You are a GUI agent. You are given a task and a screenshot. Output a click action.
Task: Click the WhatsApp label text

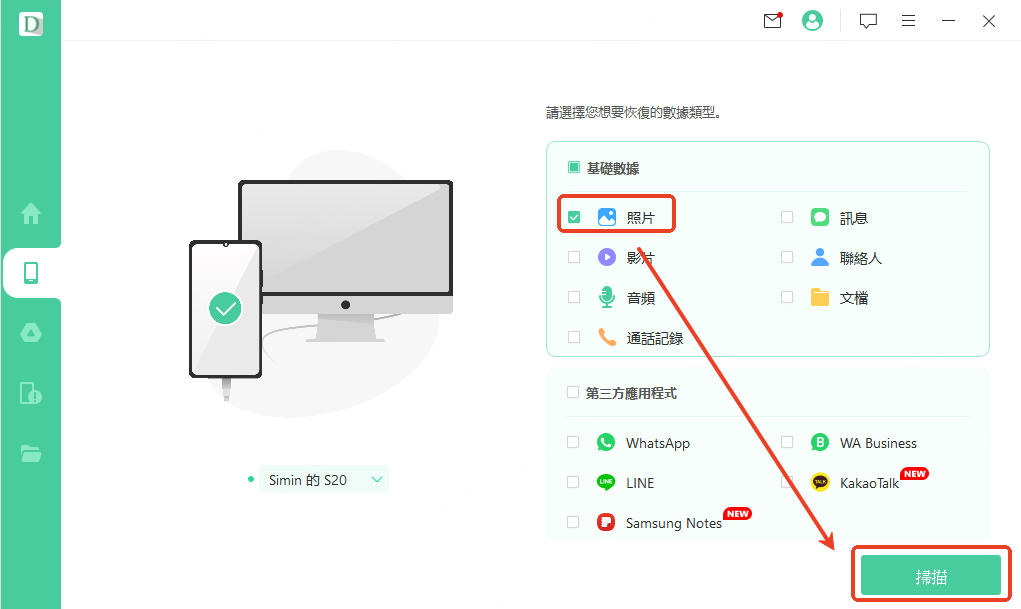point(658,444)
